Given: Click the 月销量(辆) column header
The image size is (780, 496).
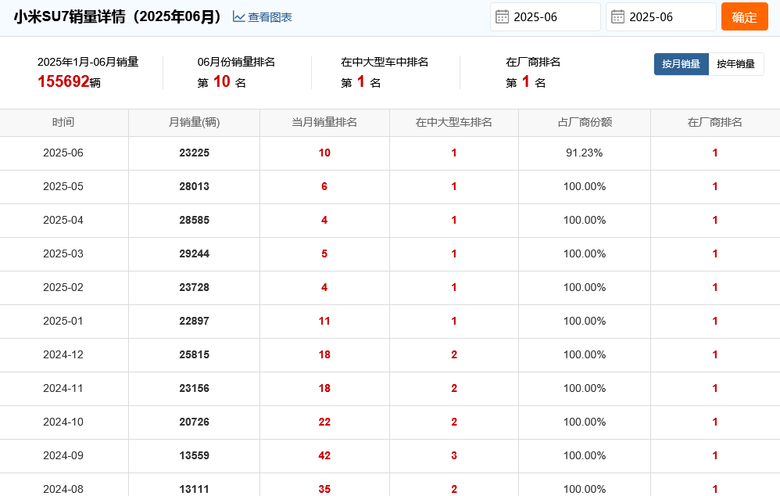Looking at the screenshot, I should 194,122.
